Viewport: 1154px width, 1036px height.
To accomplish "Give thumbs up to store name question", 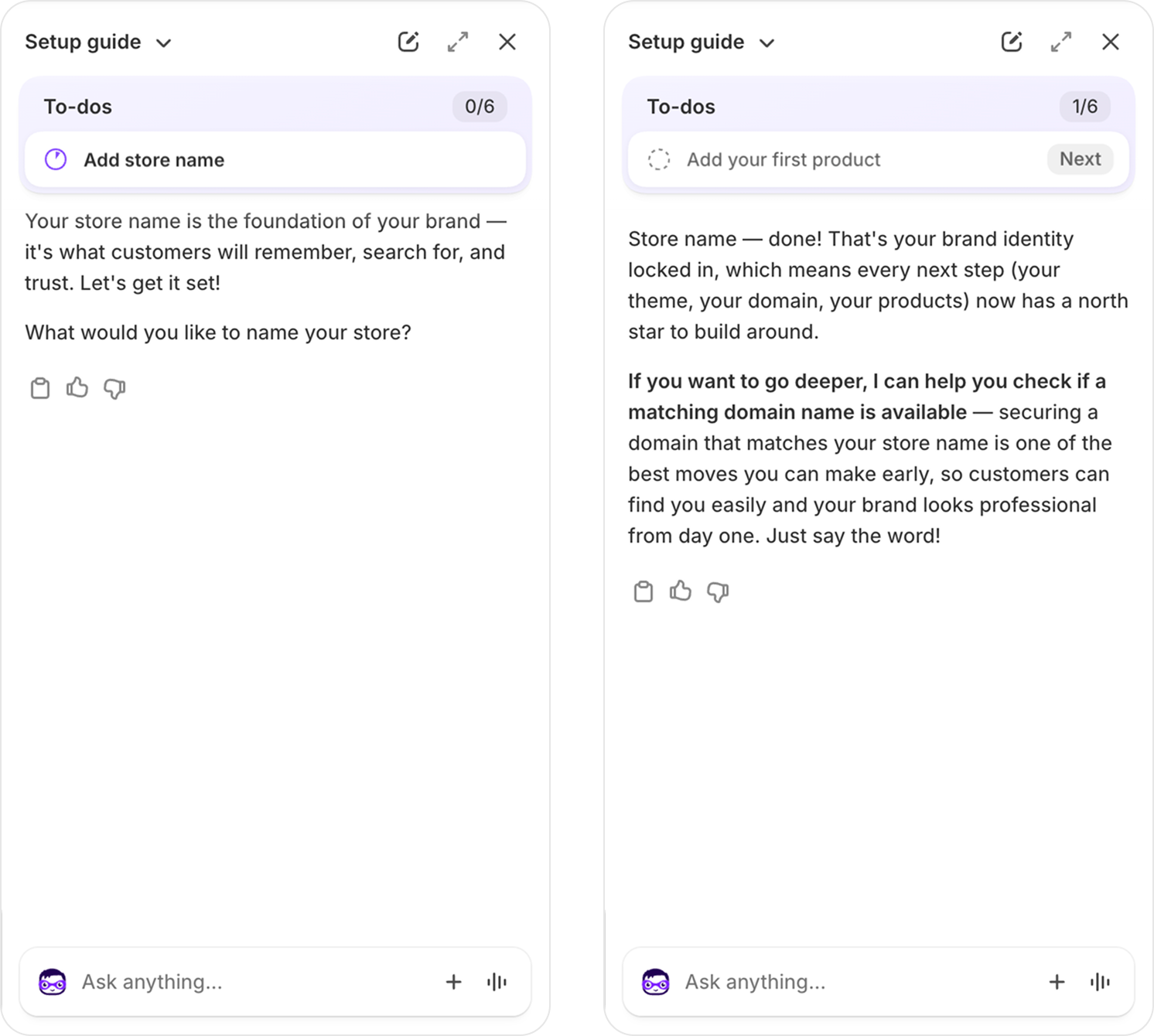I will [77, 387].
